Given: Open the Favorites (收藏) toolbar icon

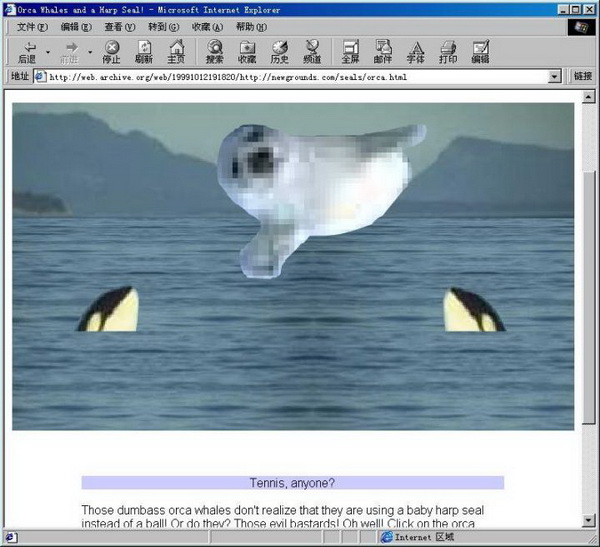Looking at the screenshot, I should point(247,51).
